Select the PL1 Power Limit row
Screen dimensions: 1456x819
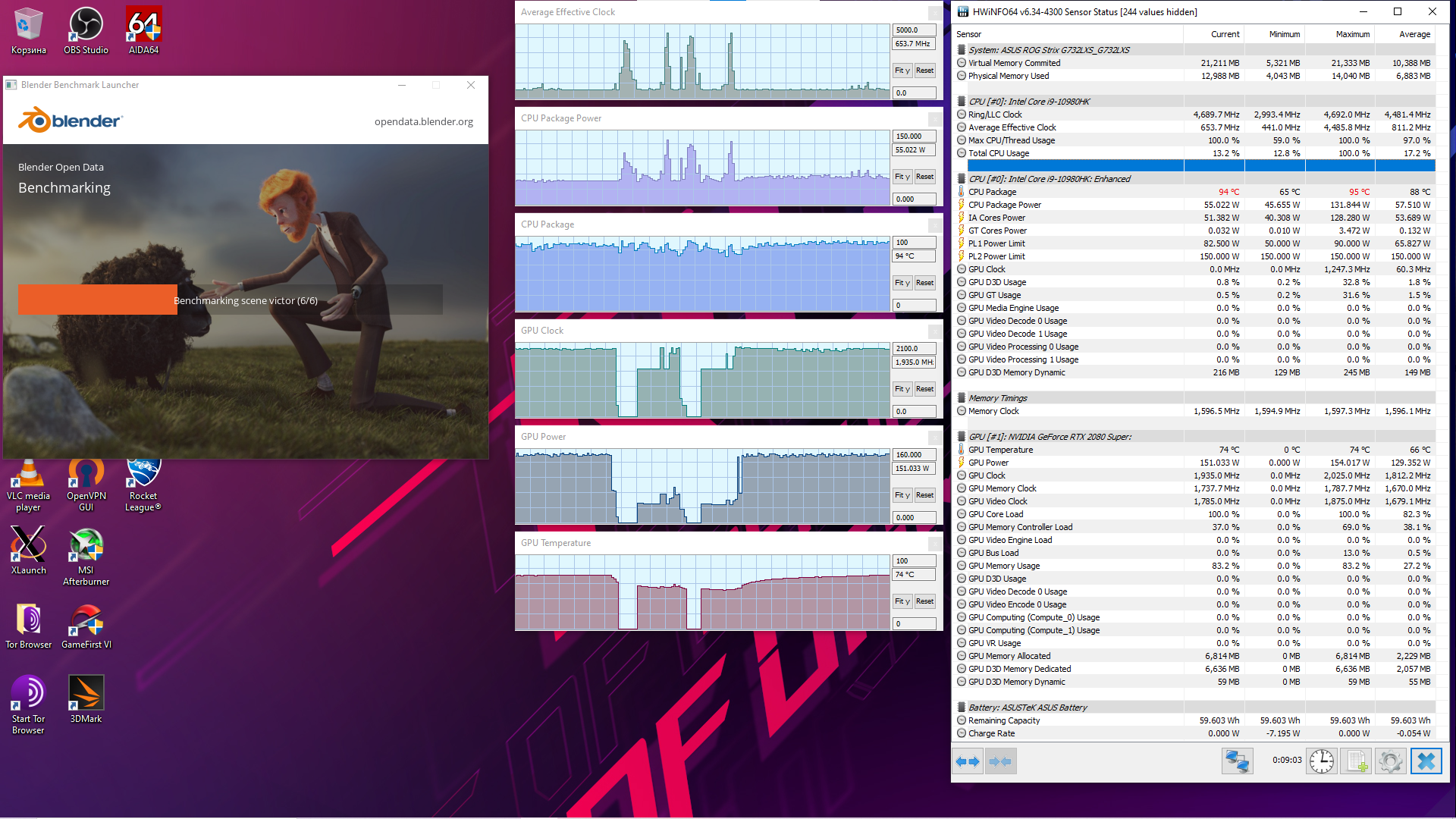click(1194, 243)
